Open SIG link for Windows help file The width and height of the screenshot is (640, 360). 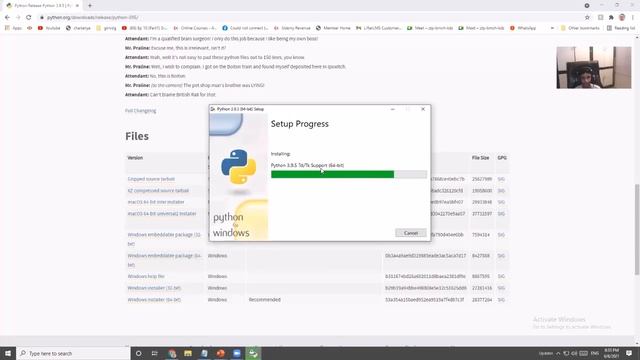(501, 276)
